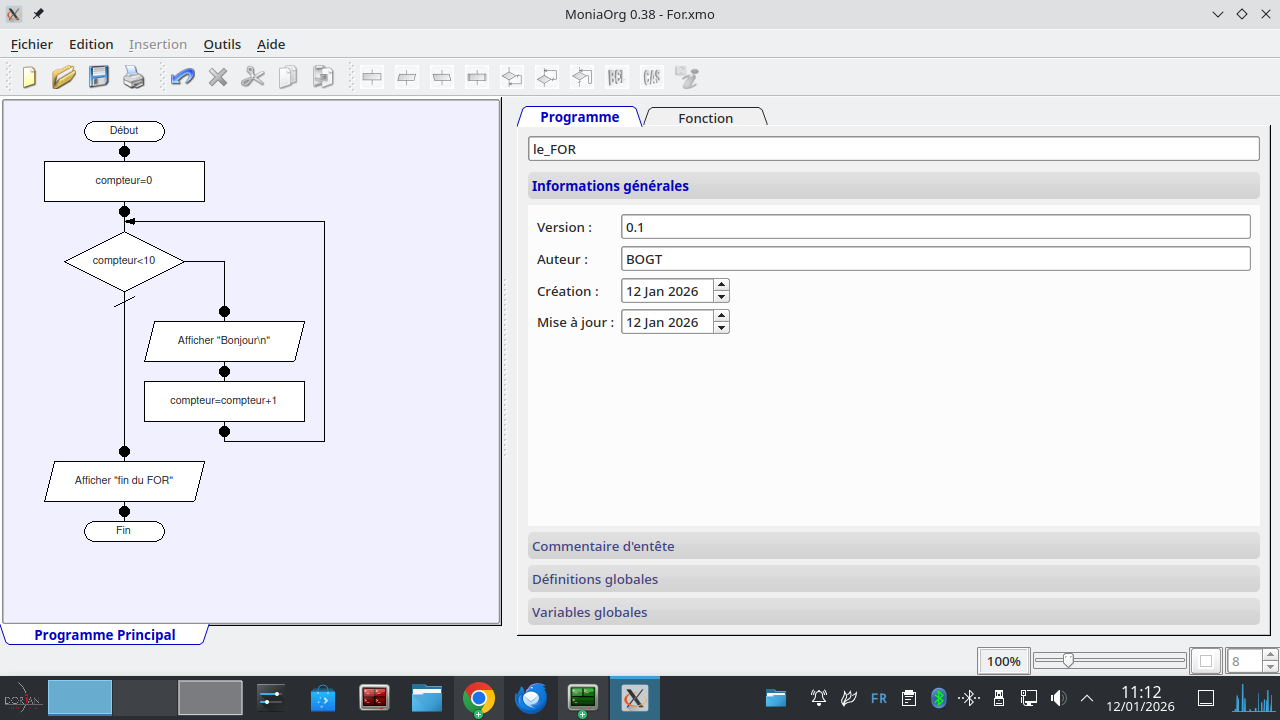
Task: Increase the Création date with the up arrow
Action: coord(721,285)
